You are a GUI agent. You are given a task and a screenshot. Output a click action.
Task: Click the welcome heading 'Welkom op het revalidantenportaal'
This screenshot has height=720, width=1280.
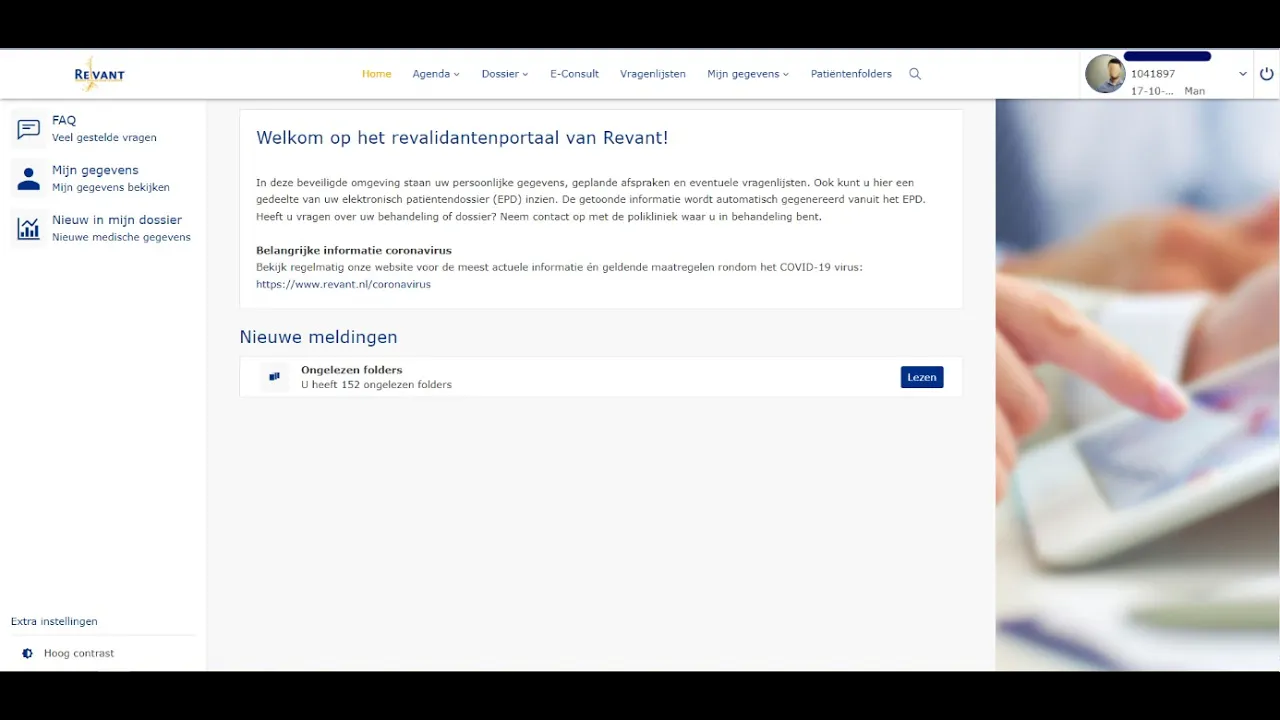(x=462, y=138)
